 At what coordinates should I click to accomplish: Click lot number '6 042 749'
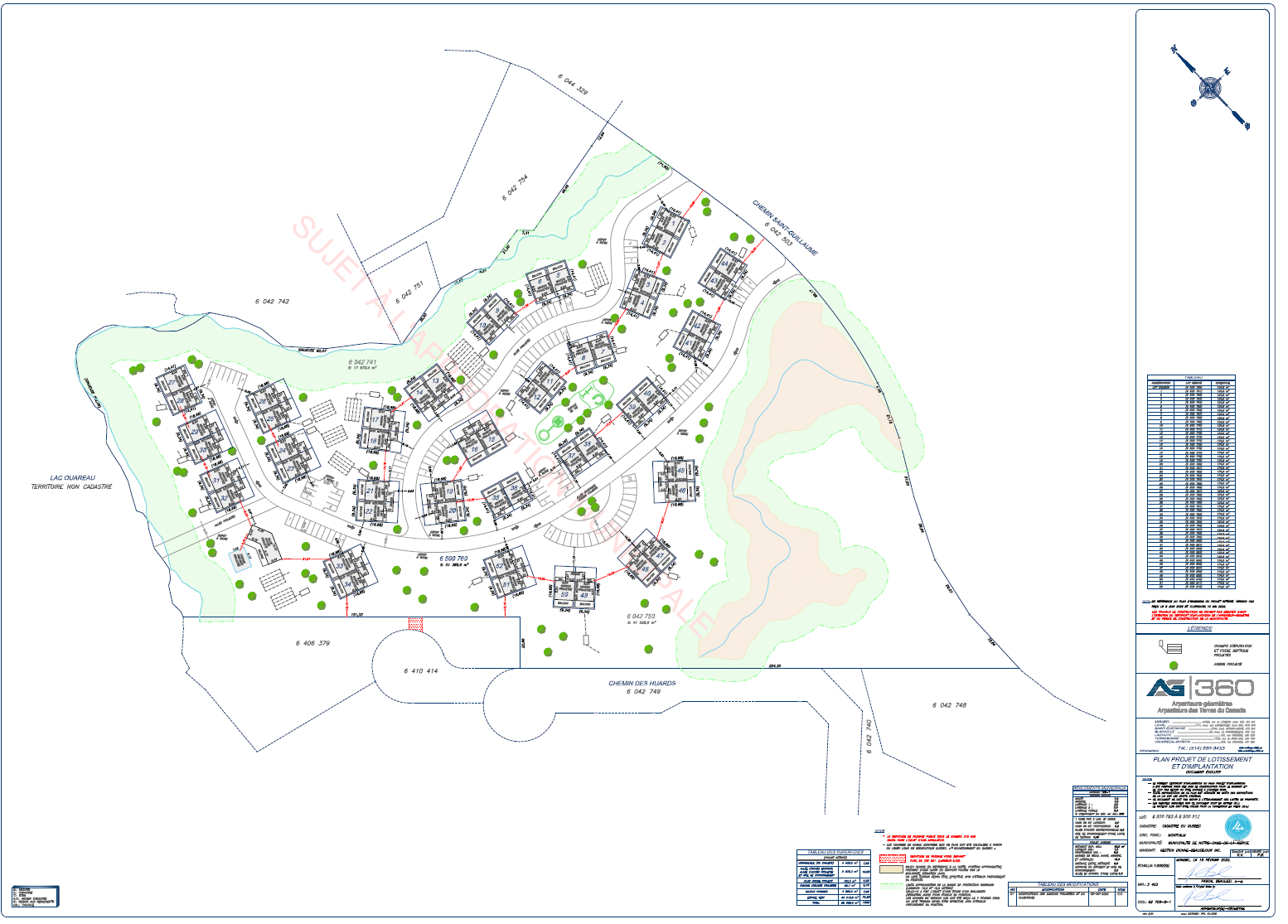[643, 691]
